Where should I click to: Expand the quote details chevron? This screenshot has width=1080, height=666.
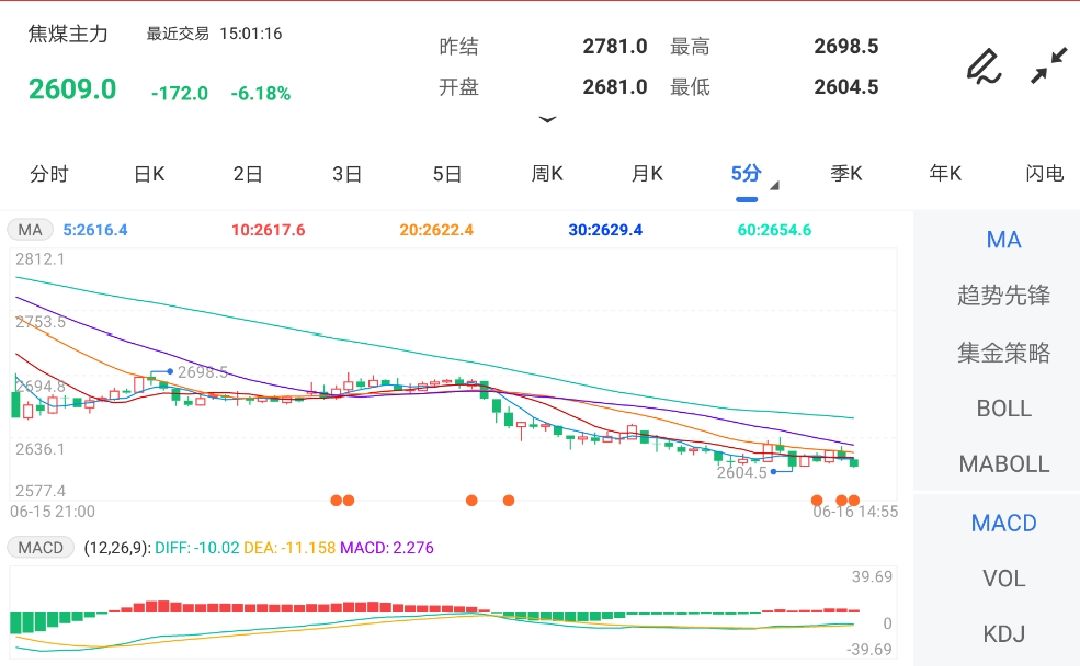[x=548, y=120]
